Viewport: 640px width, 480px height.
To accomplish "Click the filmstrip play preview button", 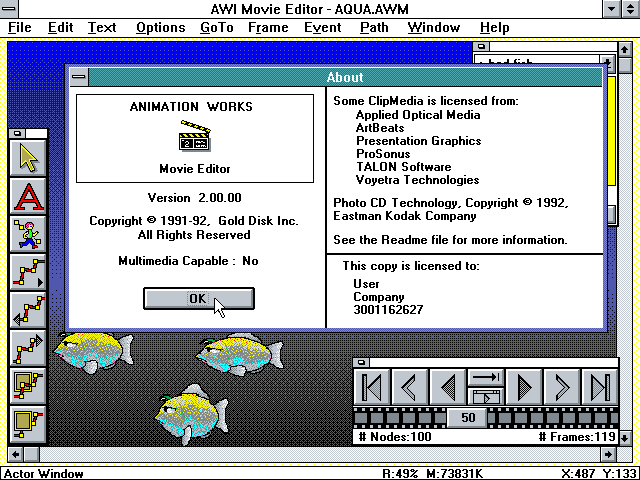I will pyautogui.click(x=486, y=396).
